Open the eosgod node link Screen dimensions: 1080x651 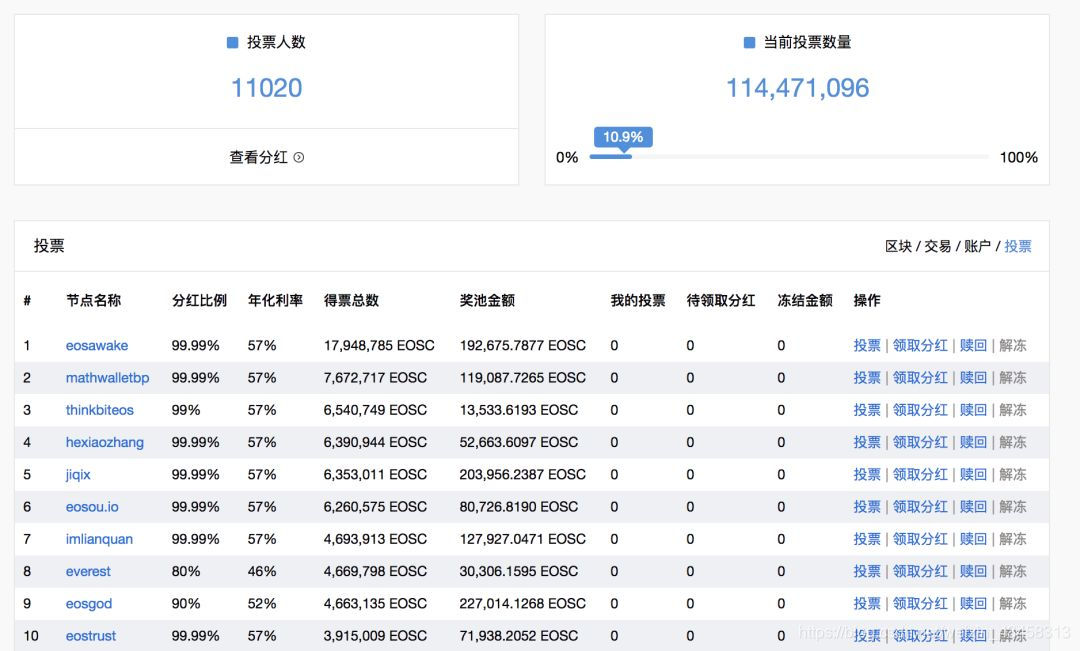(89, 603)
